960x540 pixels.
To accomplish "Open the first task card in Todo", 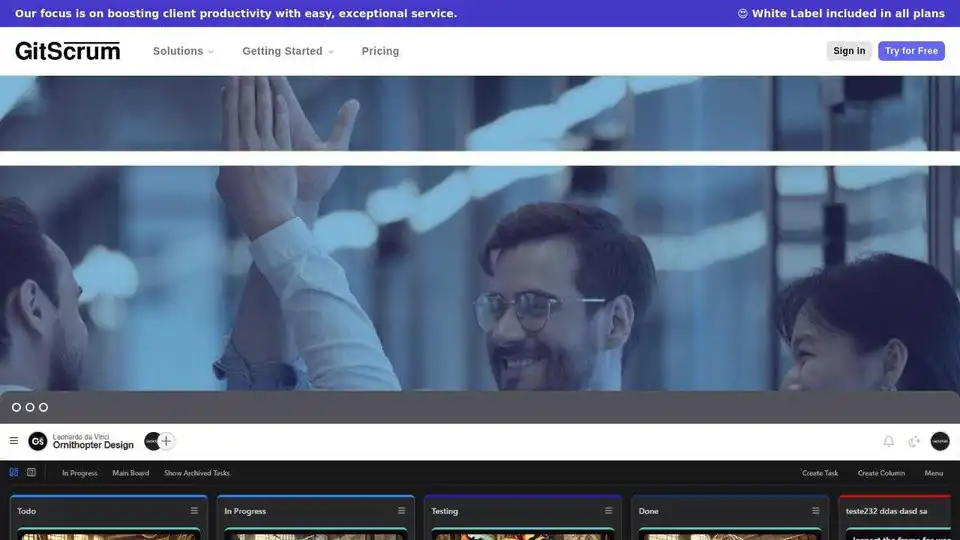I will click(x=108, y=534).
